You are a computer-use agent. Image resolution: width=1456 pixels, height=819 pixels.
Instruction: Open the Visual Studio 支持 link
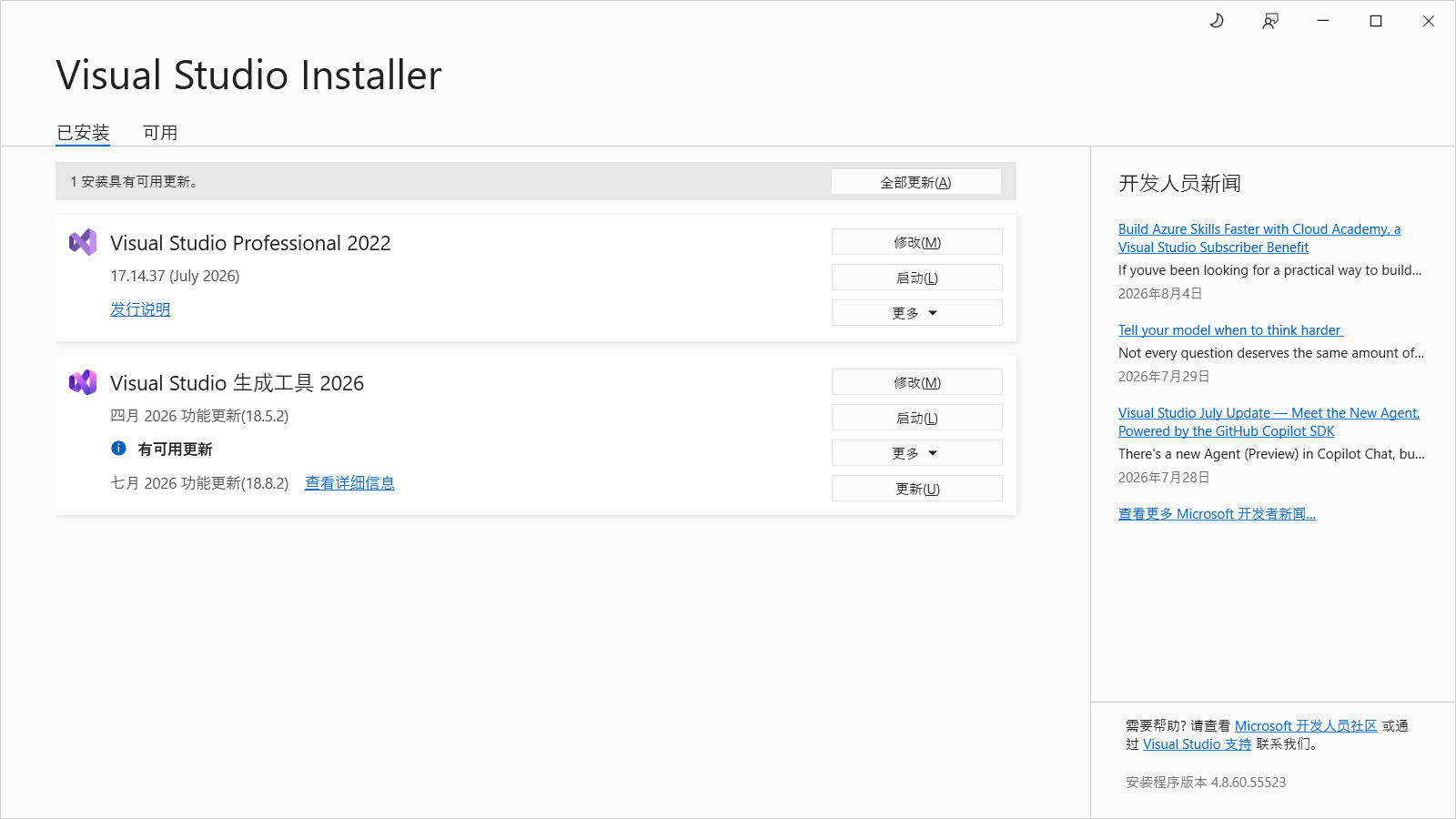click(x=1197, y=744)
